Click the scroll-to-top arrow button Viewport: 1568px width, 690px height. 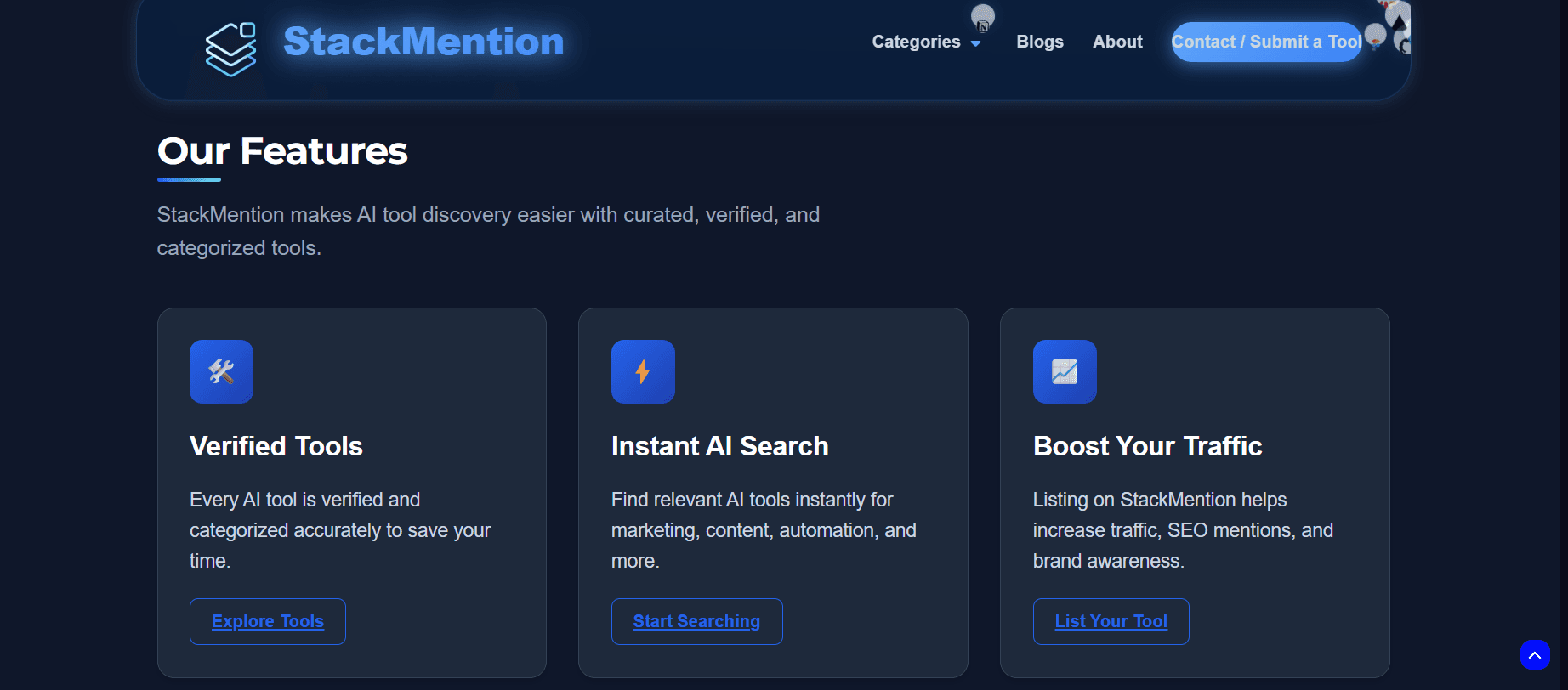tap(1535, 654)
